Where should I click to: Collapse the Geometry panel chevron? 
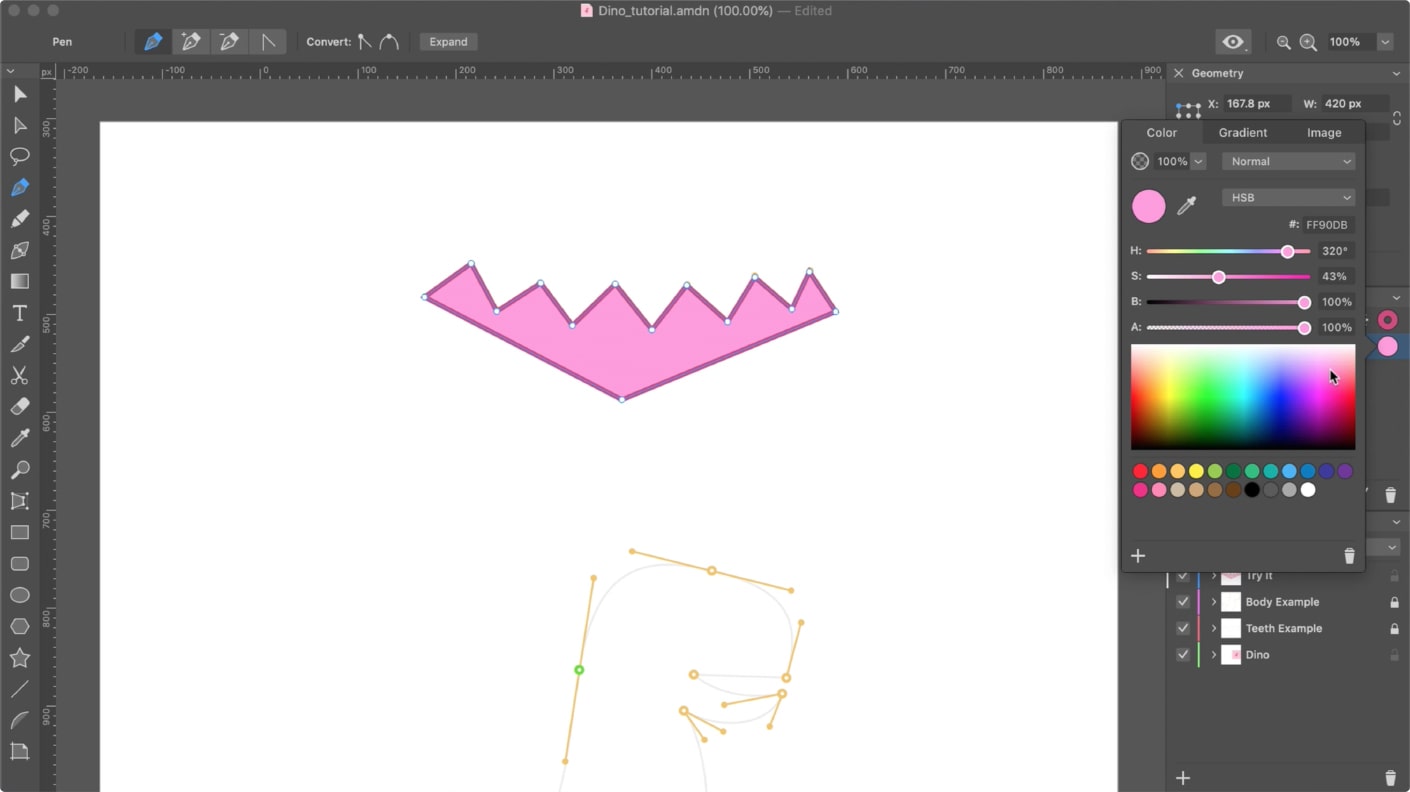point(1396,73)
